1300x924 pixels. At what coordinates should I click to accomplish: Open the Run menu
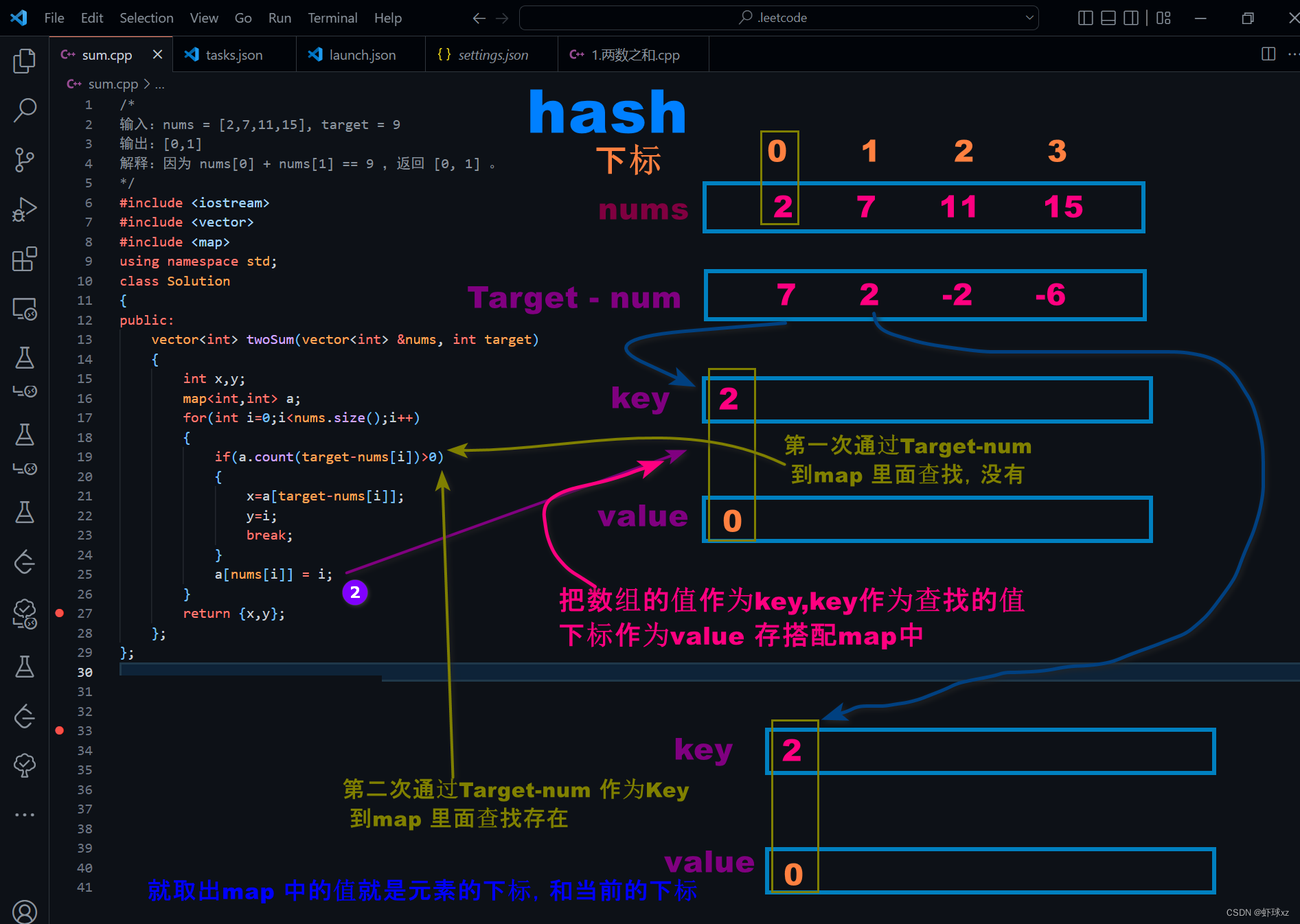click(x=280, y=18)
